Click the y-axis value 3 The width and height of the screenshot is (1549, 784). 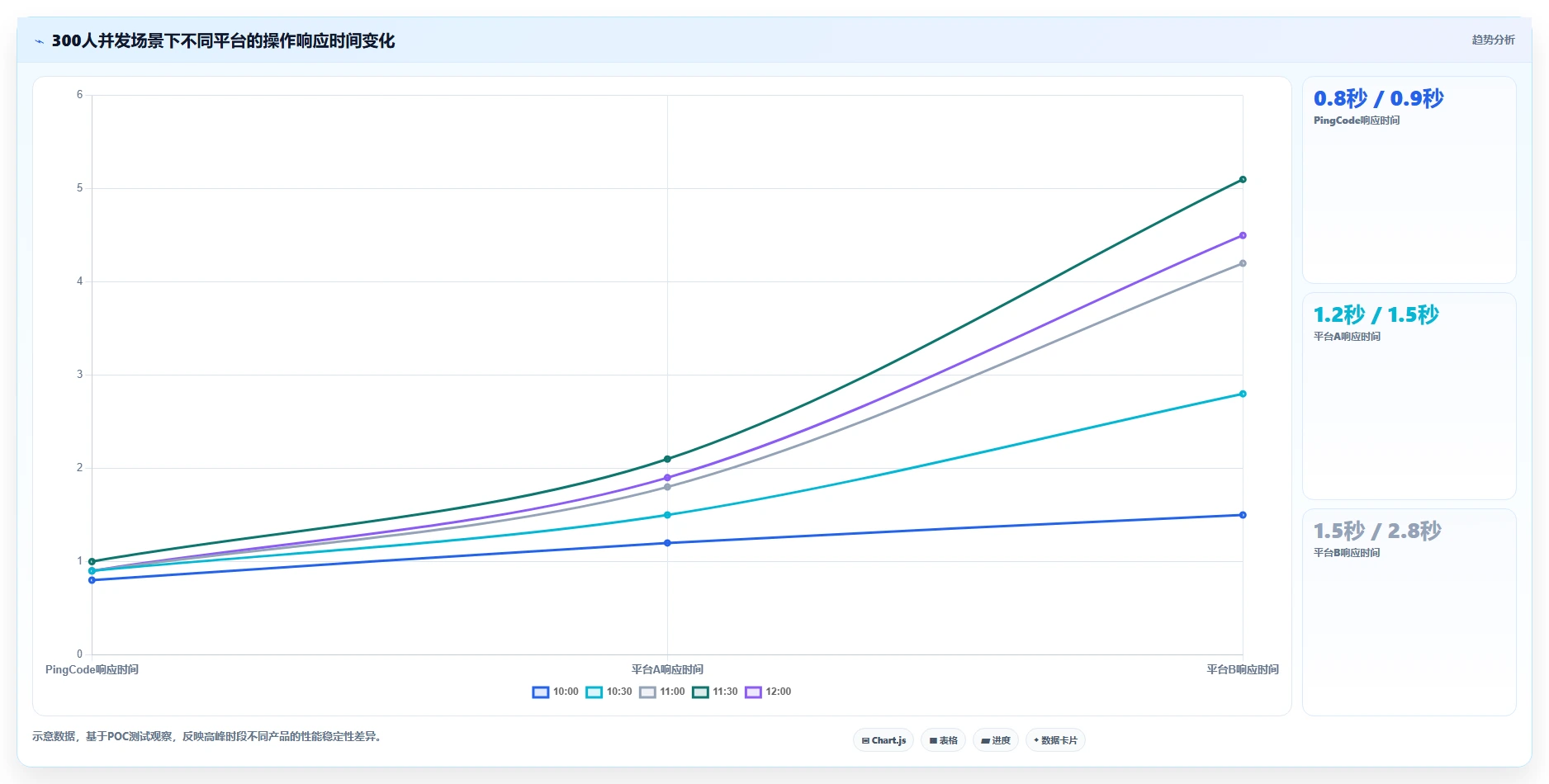pos(80,375)
